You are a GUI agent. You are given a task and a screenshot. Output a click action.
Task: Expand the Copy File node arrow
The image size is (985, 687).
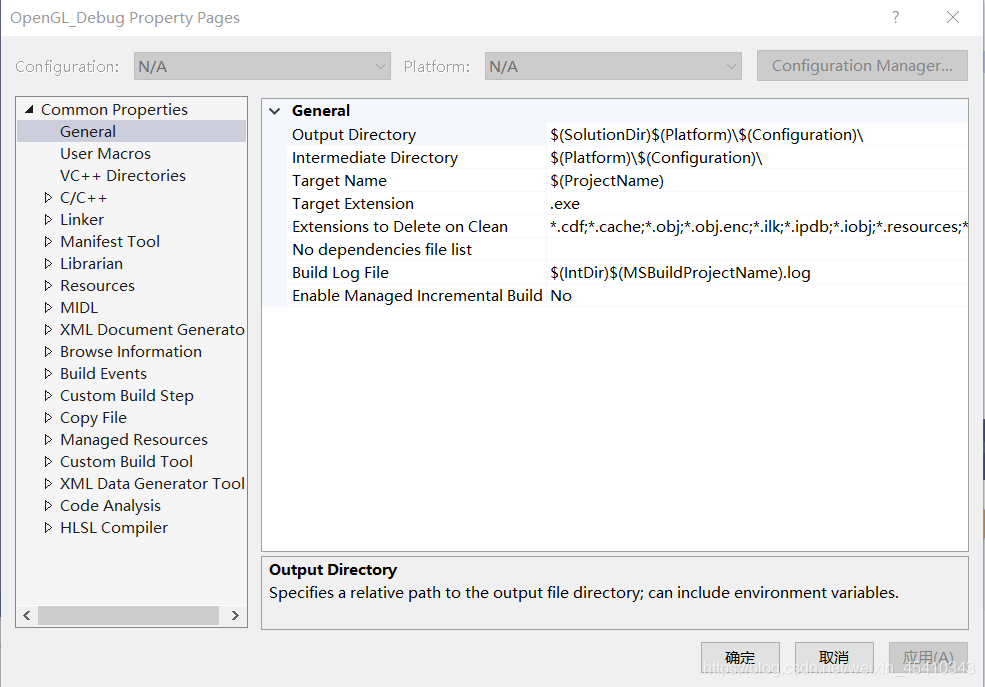tap(48, 417)
